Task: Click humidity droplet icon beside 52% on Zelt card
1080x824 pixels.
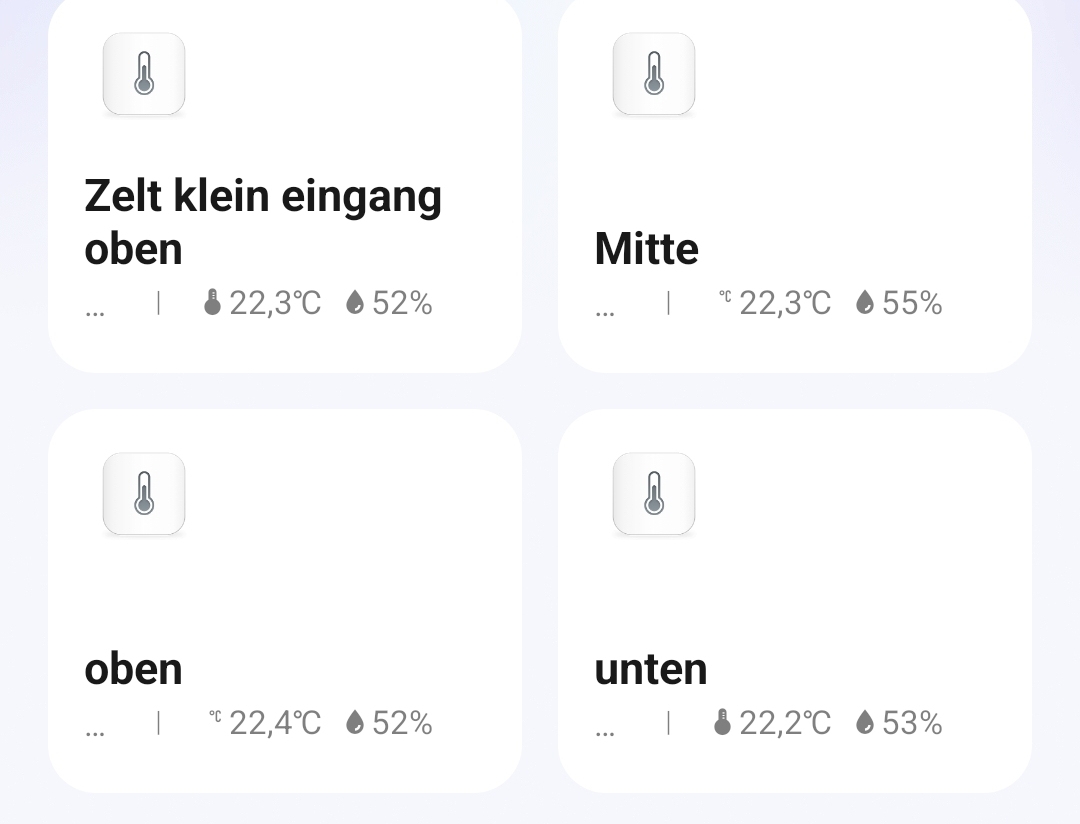Action: [355, 302]
